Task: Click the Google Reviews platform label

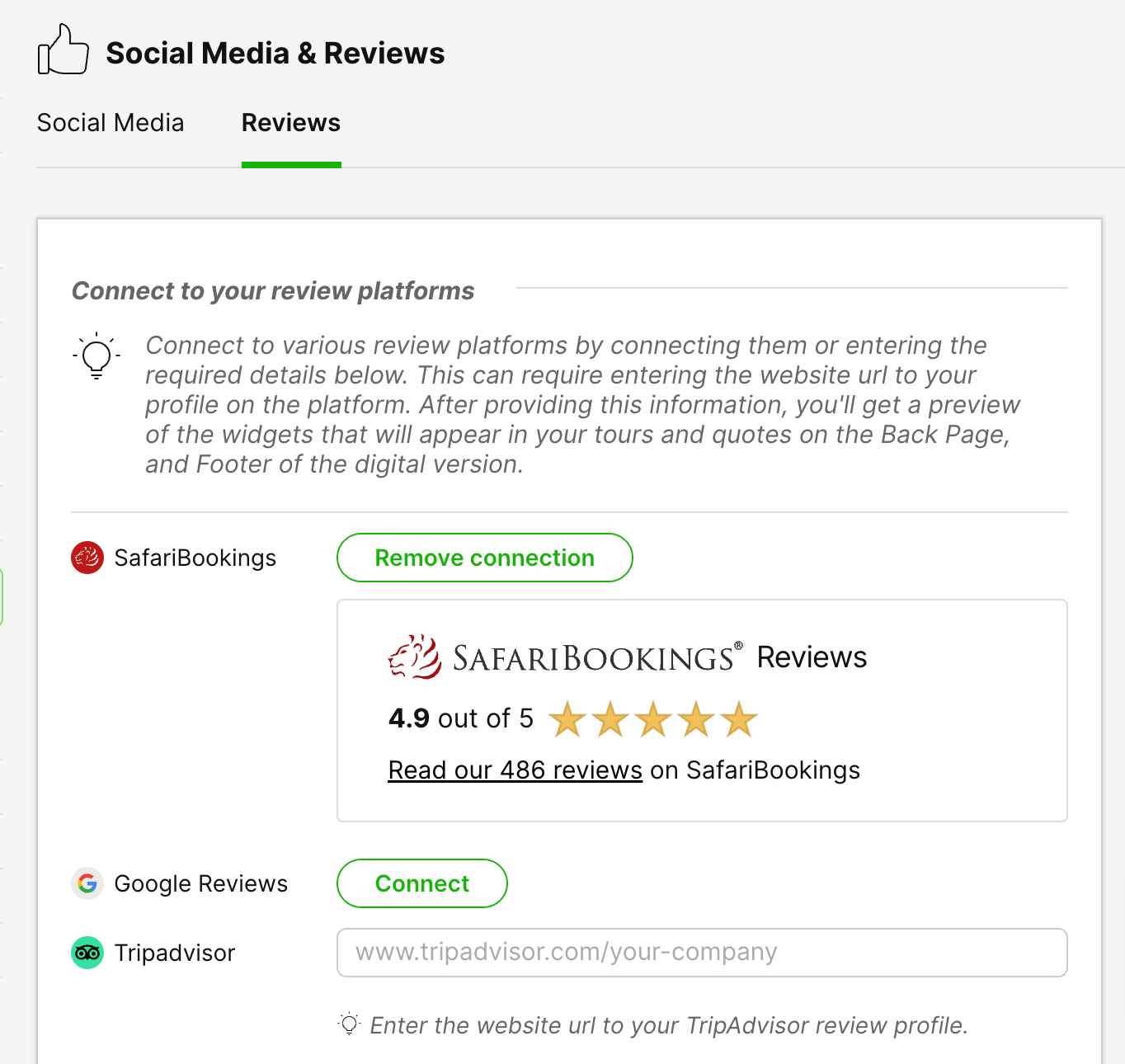Action: 201,884
